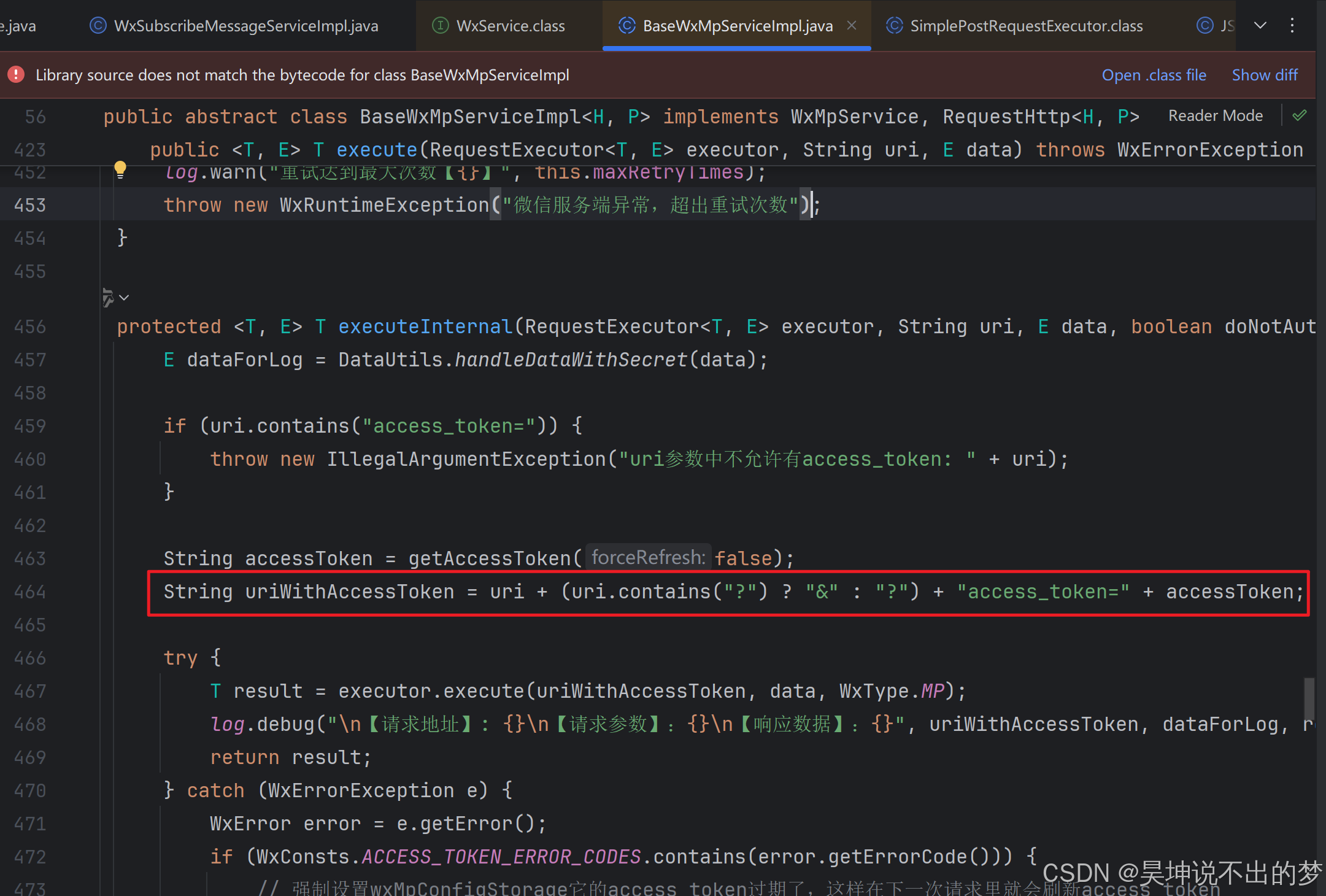
Task: Click return result statement on line 469
Action: click(291, 757)
